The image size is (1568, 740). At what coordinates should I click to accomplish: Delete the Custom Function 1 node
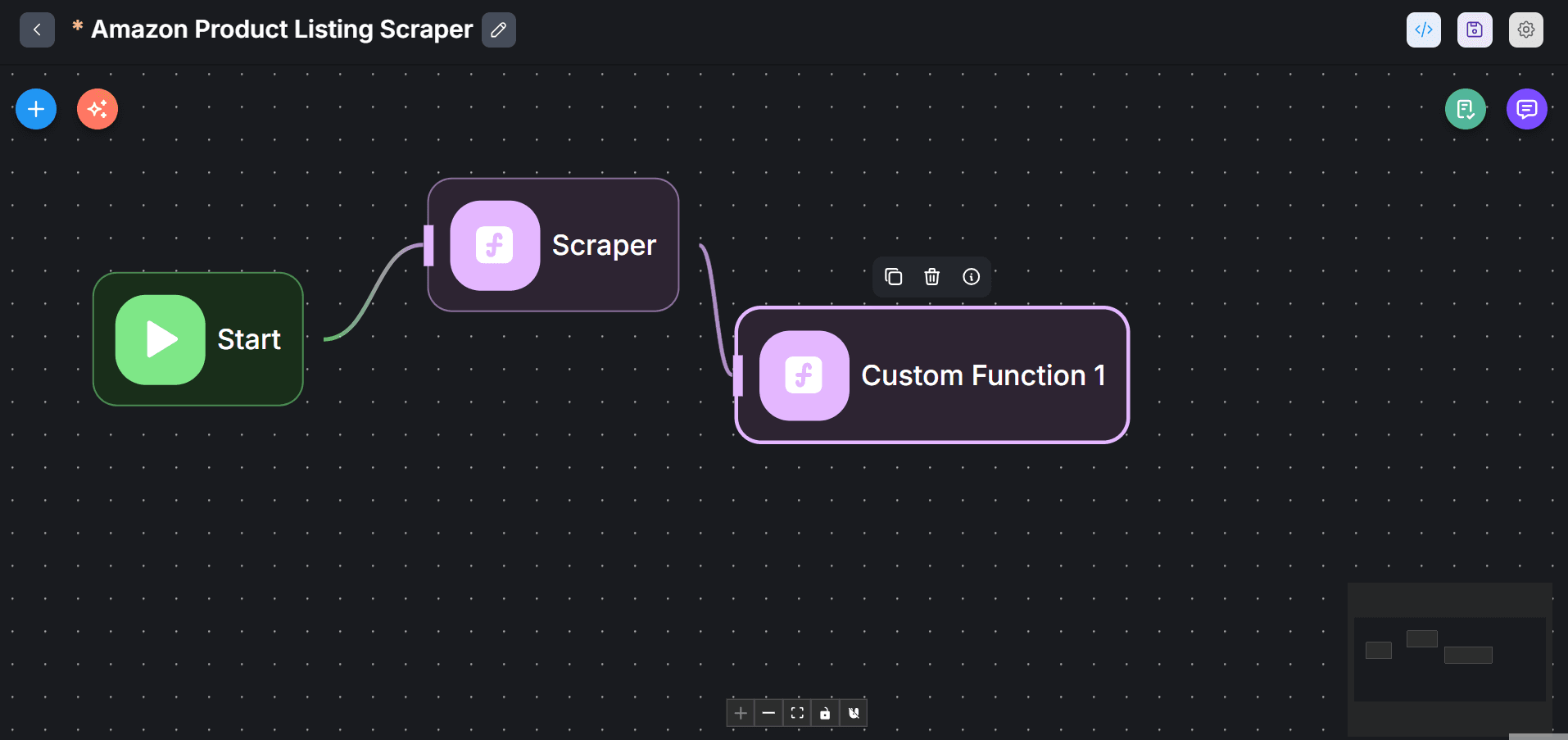coord(931,277)
